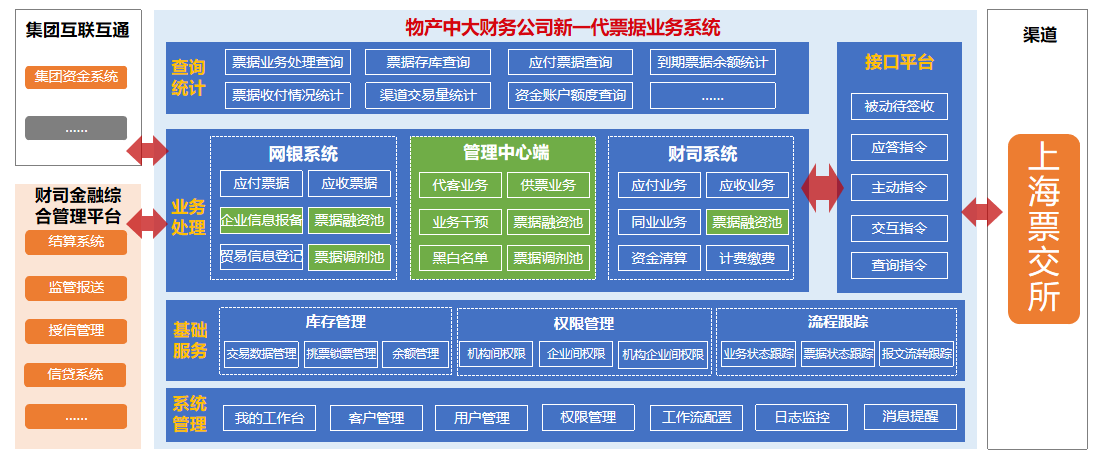Click 贸易信息登记
Image resolution: width=1095 pixels, height=464 pixels.
261,257
